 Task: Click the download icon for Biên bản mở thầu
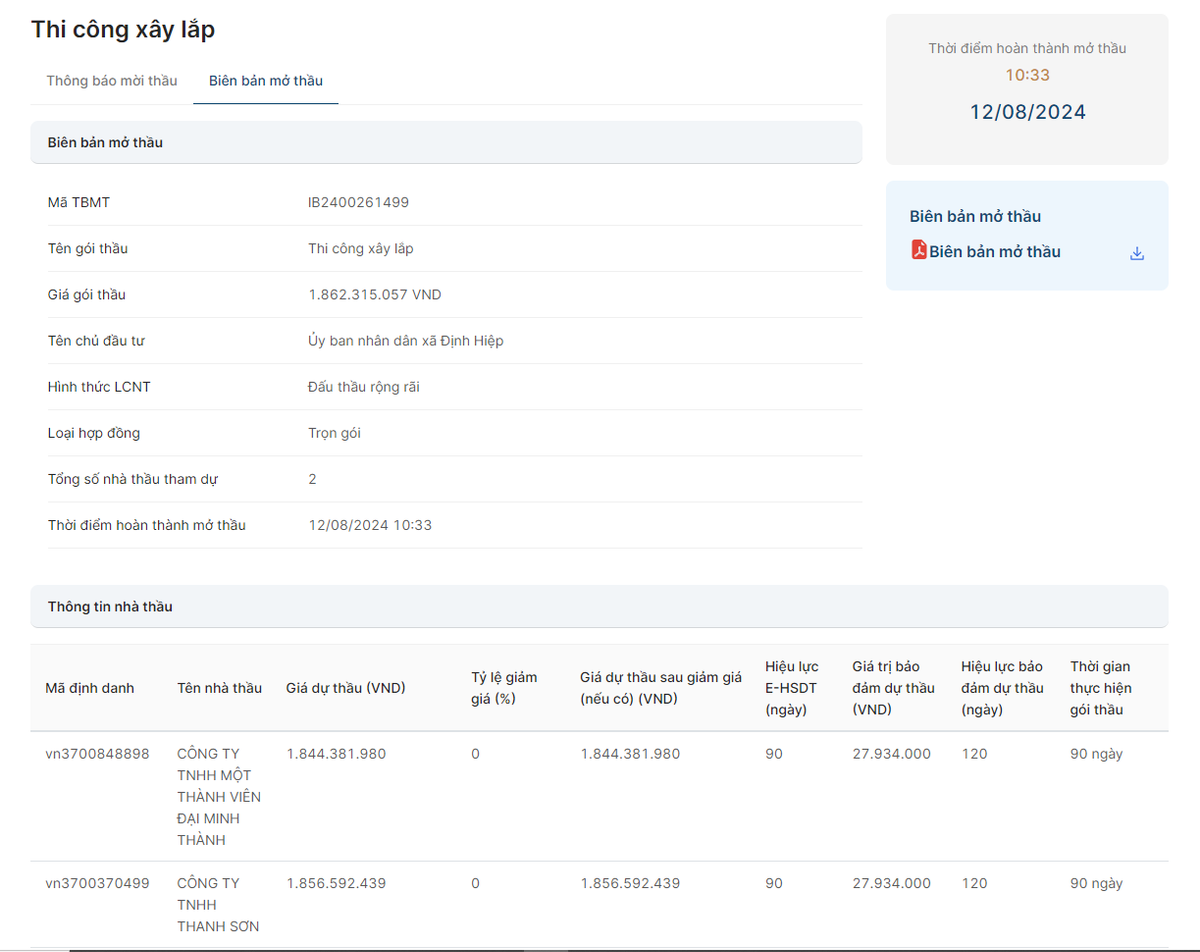click(x=1136, y=254)
